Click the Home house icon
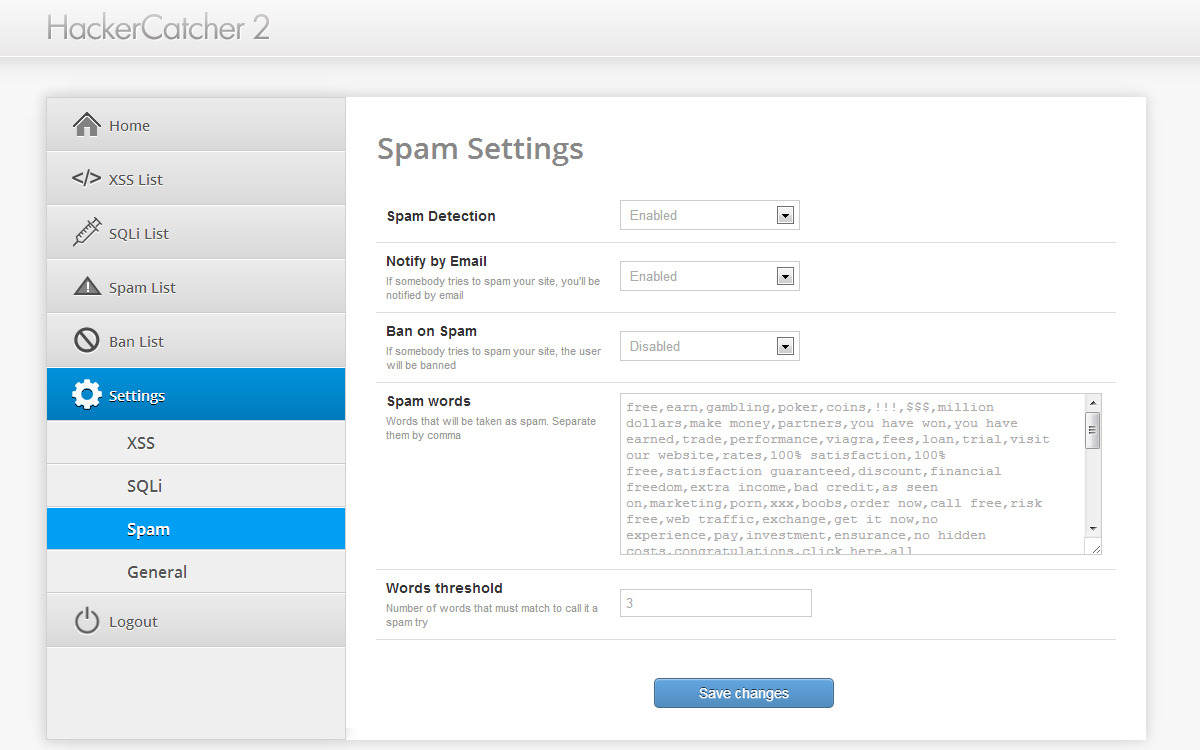 click(x=87, y=125)
